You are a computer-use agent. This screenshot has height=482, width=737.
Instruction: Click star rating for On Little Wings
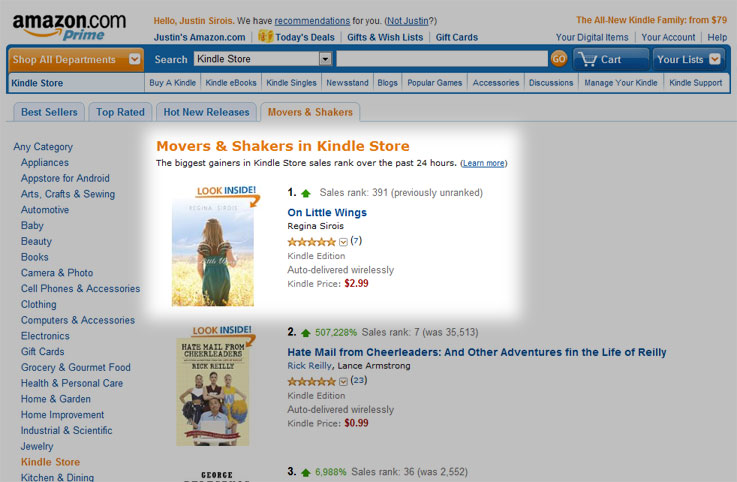coord(312,241)
